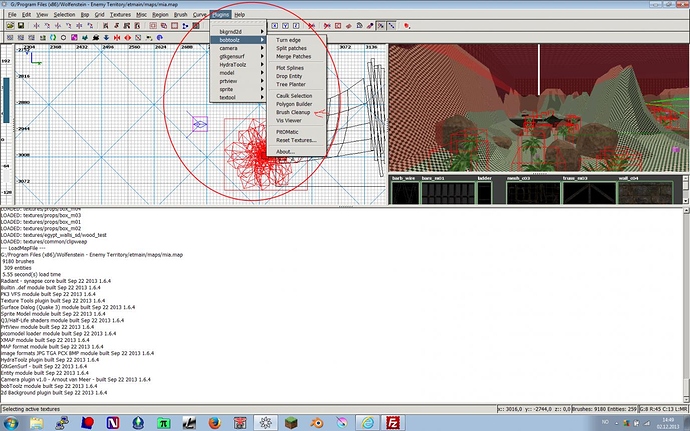Viewport: 690px width, 431px height.
Task: Click the Windows Start button
Action: [12, 422]
